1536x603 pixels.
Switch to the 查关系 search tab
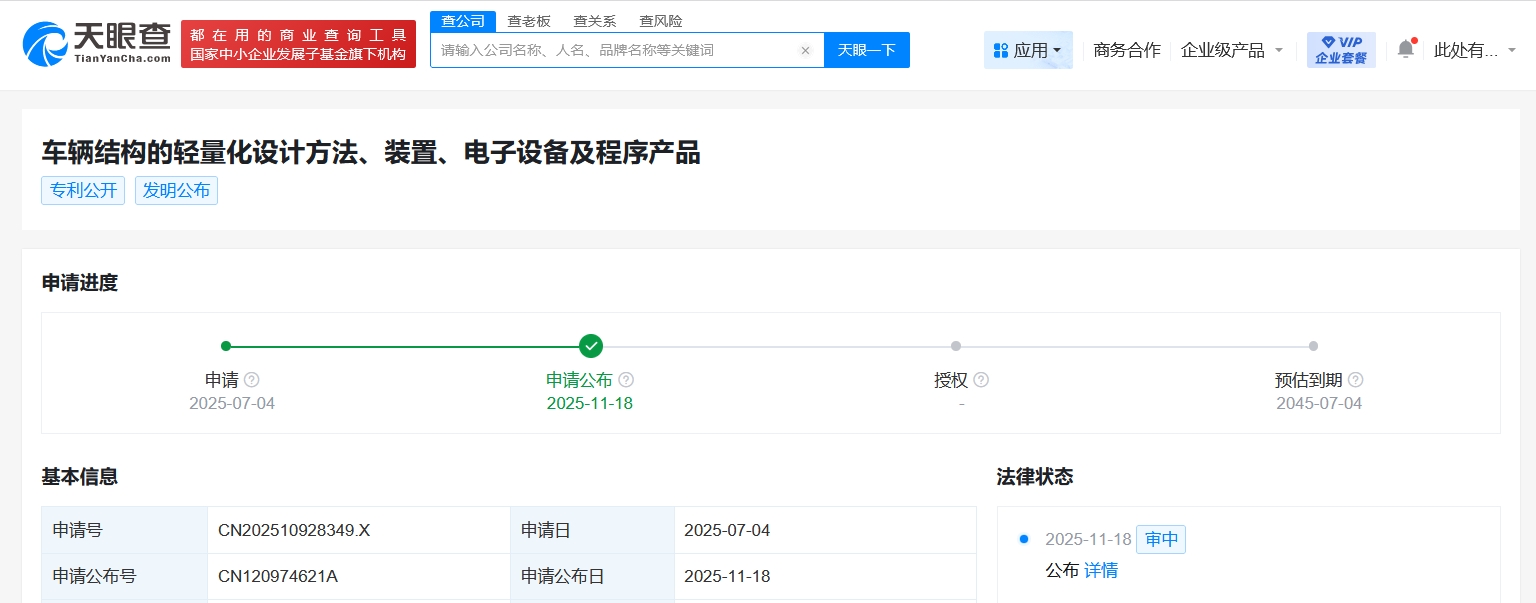coord(595,21)
